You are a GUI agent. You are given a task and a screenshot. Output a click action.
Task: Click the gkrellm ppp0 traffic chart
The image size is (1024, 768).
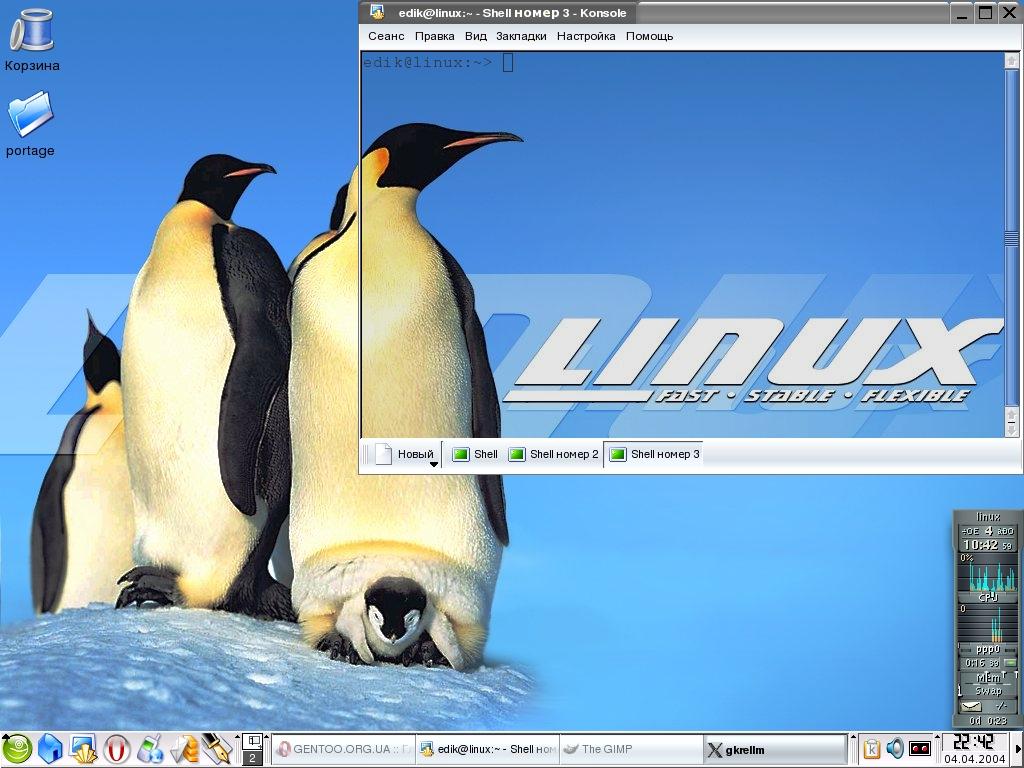(988, 623)
